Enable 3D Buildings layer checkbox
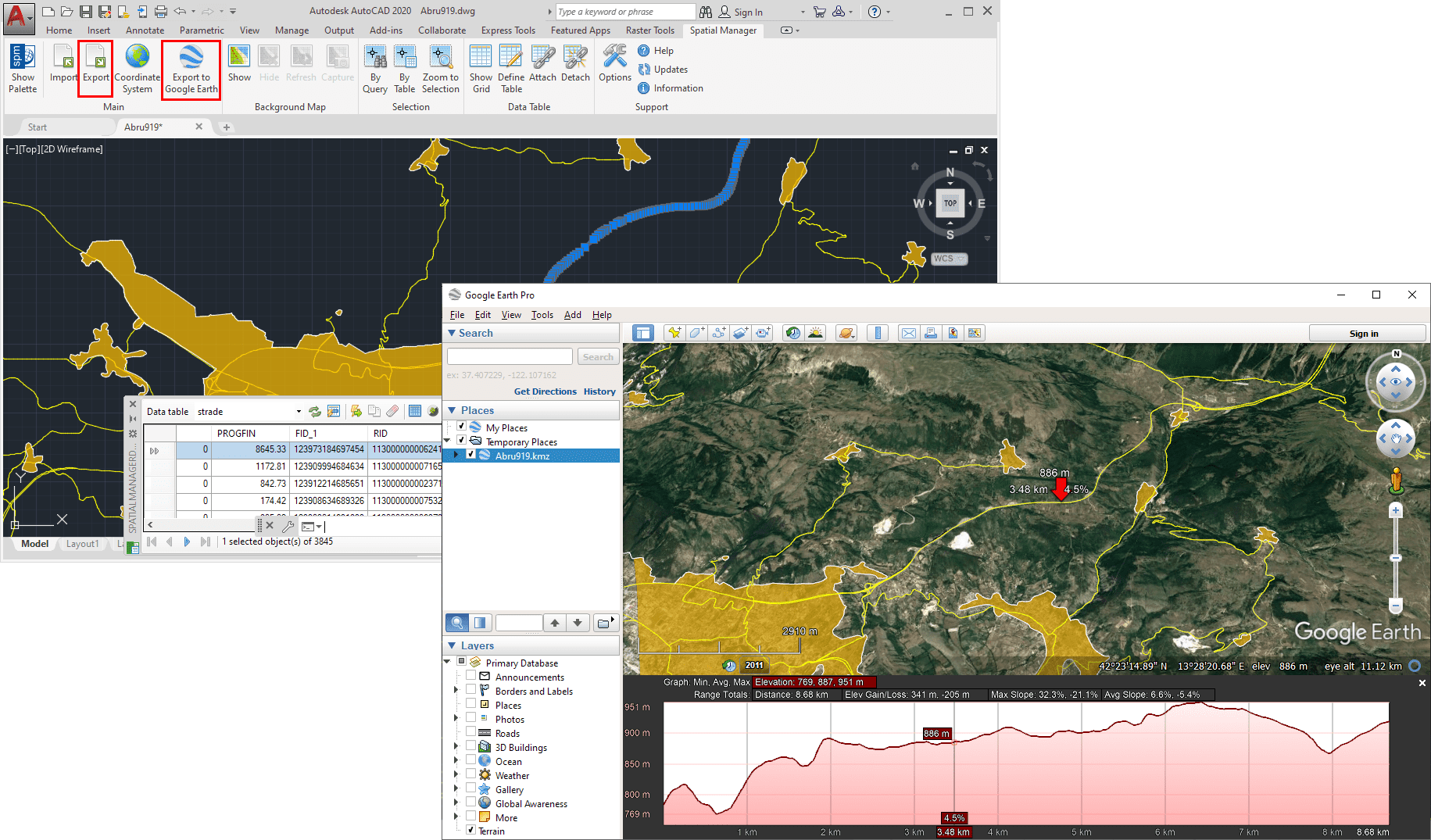1431x840 pixels. pyautogui.click(x=471, y=747)
